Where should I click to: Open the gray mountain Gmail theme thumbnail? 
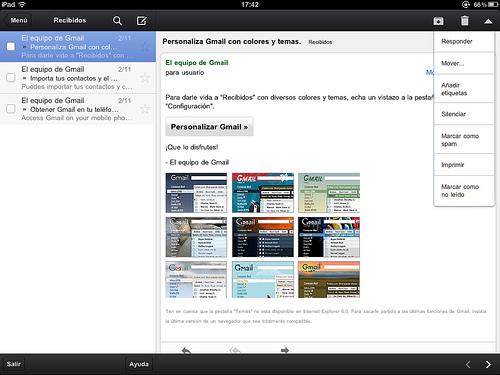pos(196,237)
